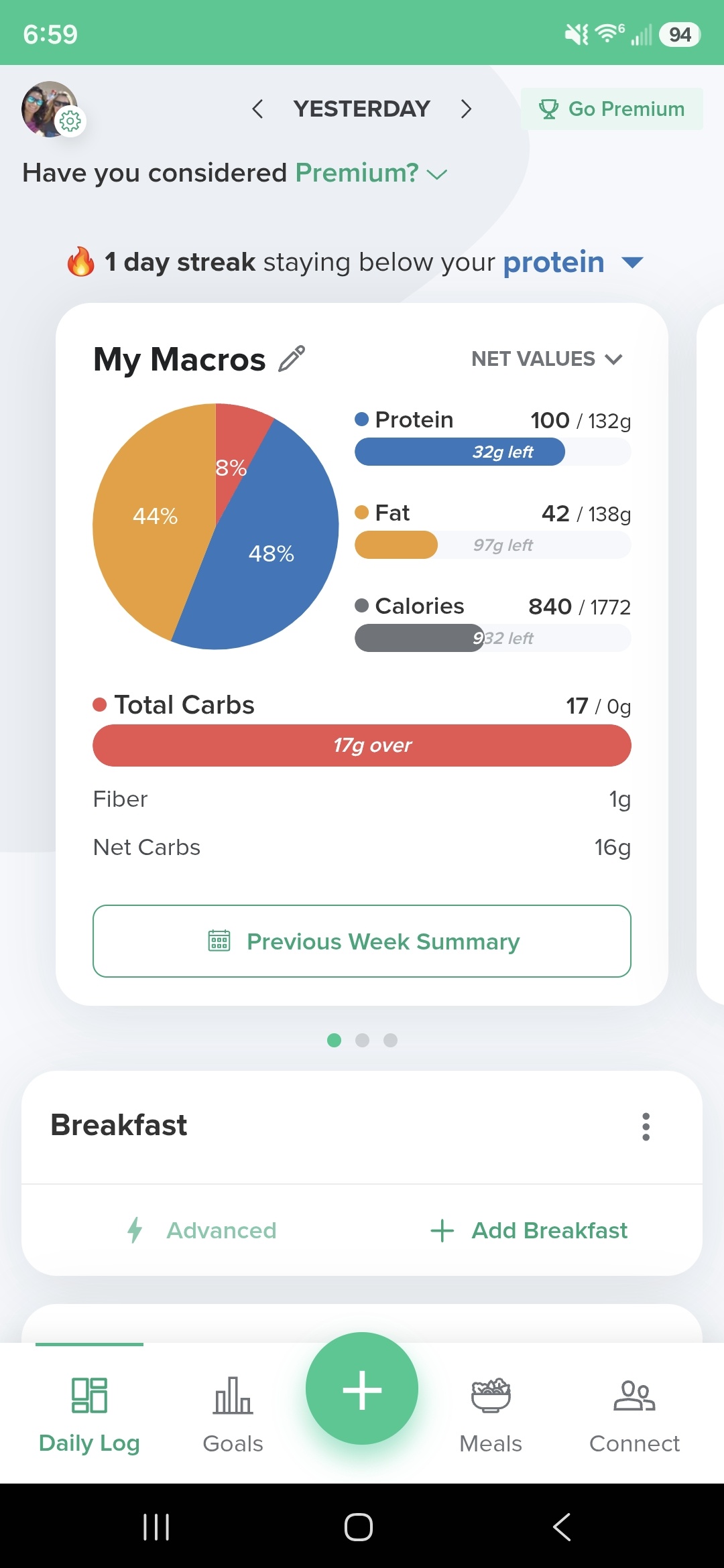This screenshot has width=724, height=1568.
Task: Go to next day with right arrow
Action: coord(466,109)
